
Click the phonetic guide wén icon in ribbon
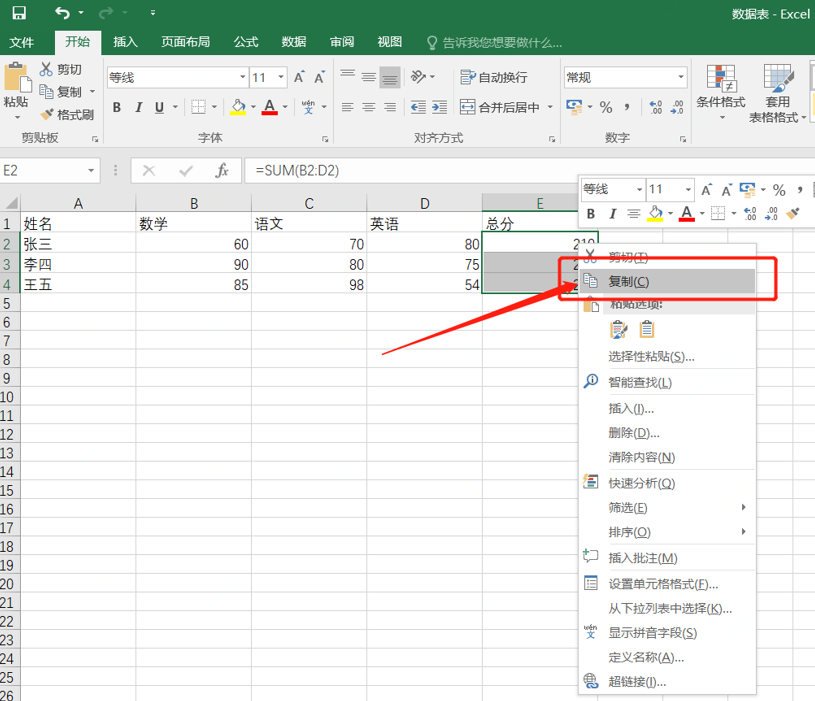tap(308, 108)
